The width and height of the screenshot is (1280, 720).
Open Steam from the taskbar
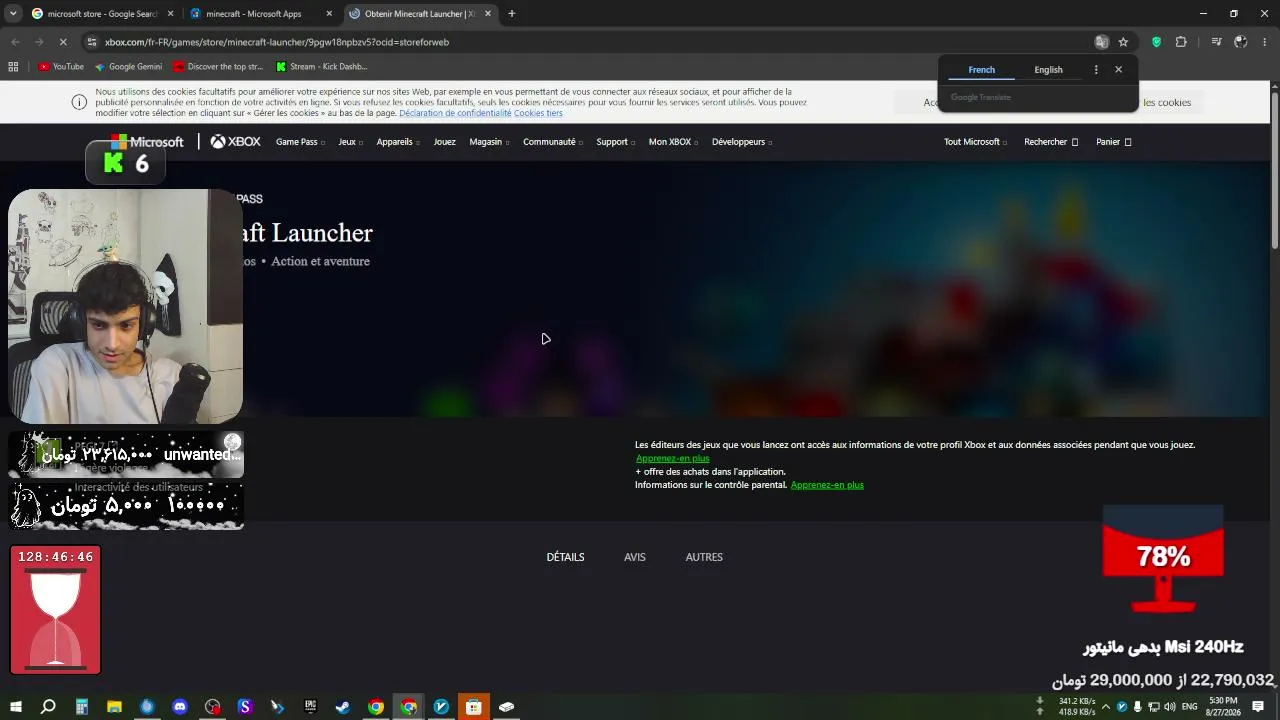click(343, 707)
